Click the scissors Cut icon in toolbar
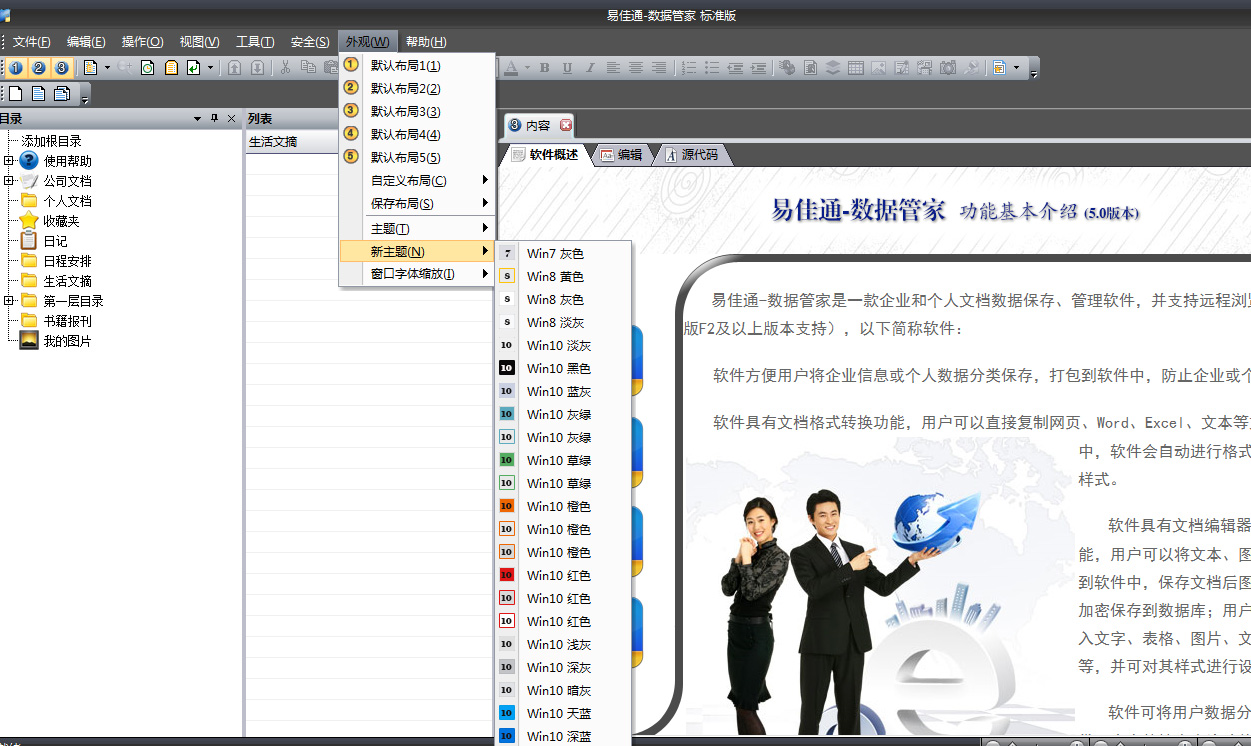The image size is (1251, 746). tap(285, 68)
